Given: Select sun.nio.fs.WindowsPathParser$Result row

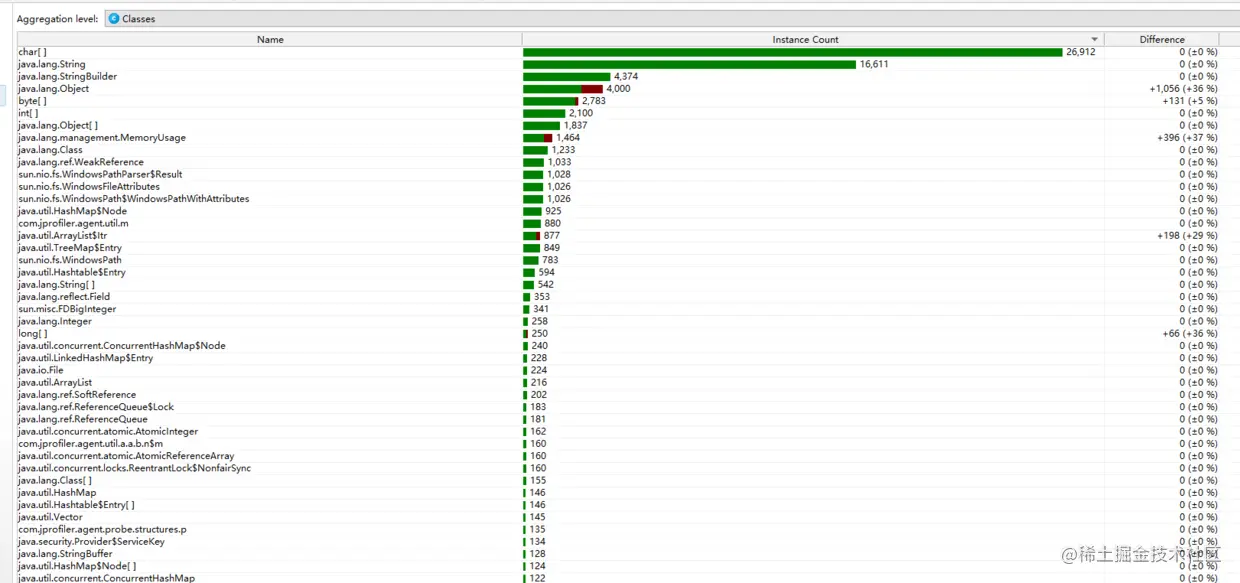Looking at the screenshot, I should 618,174.
